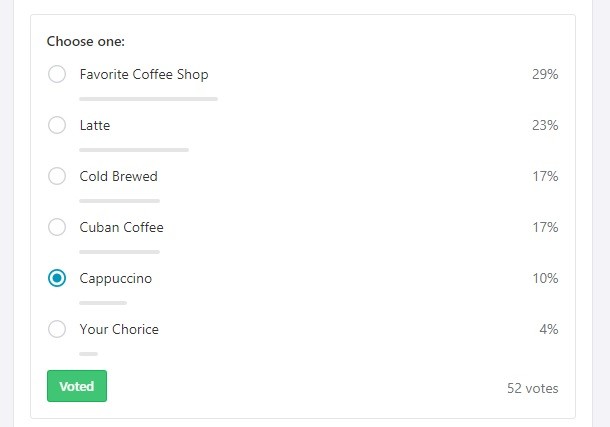The height and width of the screenshot is (427, 610).
Task: Click the Cuban Coffee option label
Action: click(x=121, y=227)
